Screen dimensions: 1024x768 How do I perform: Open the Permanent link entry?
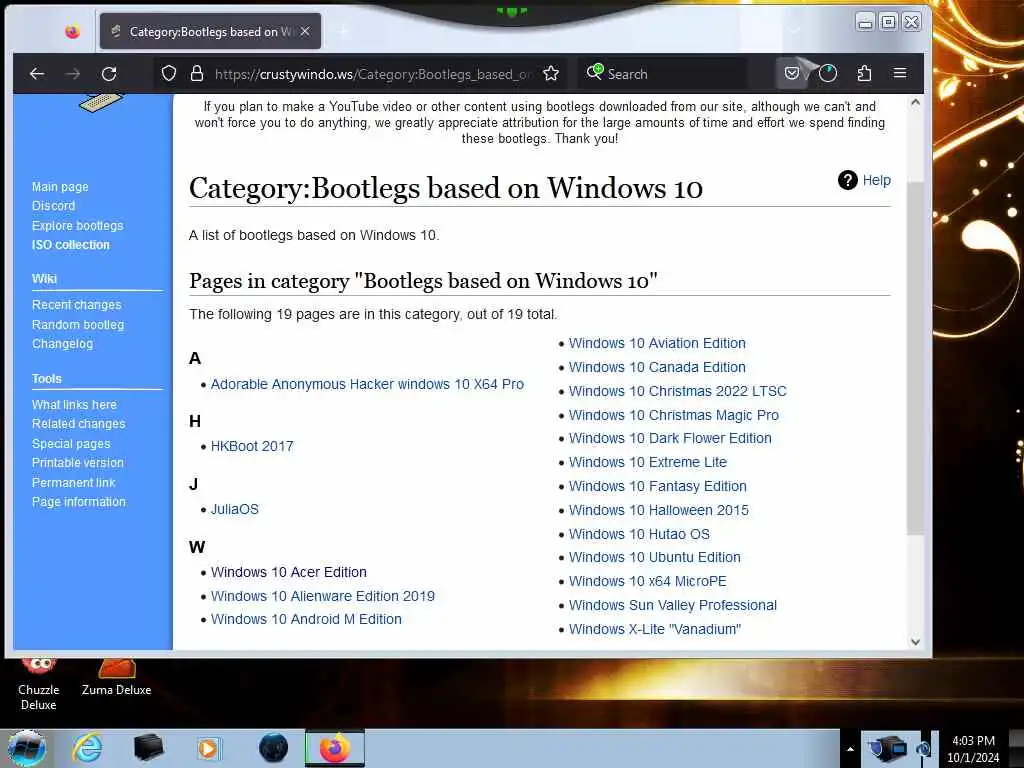74,483
